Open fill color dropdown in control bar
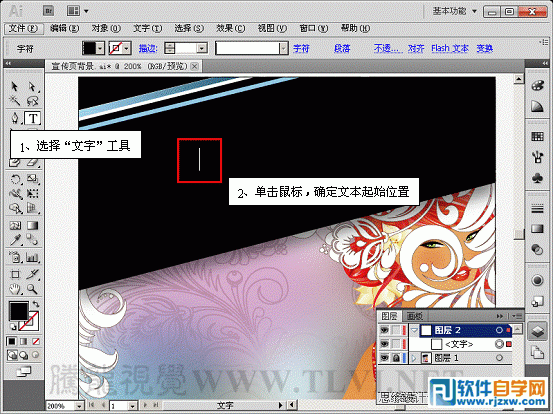 point(101,48)
